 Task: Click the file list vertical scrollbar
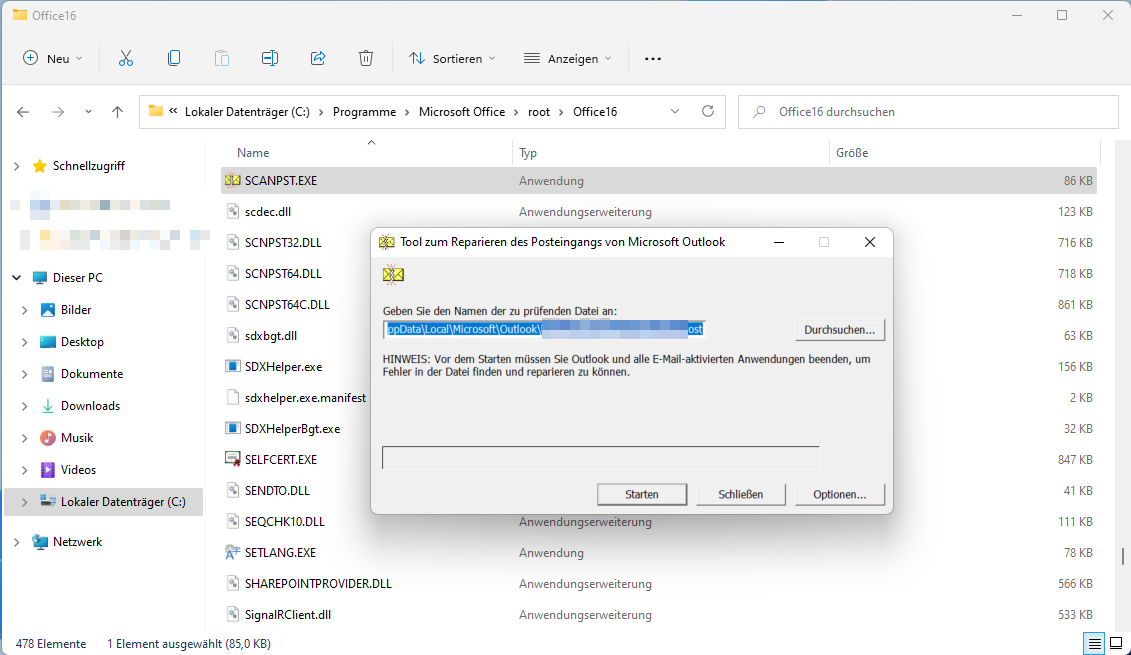tap(1122, 555)
